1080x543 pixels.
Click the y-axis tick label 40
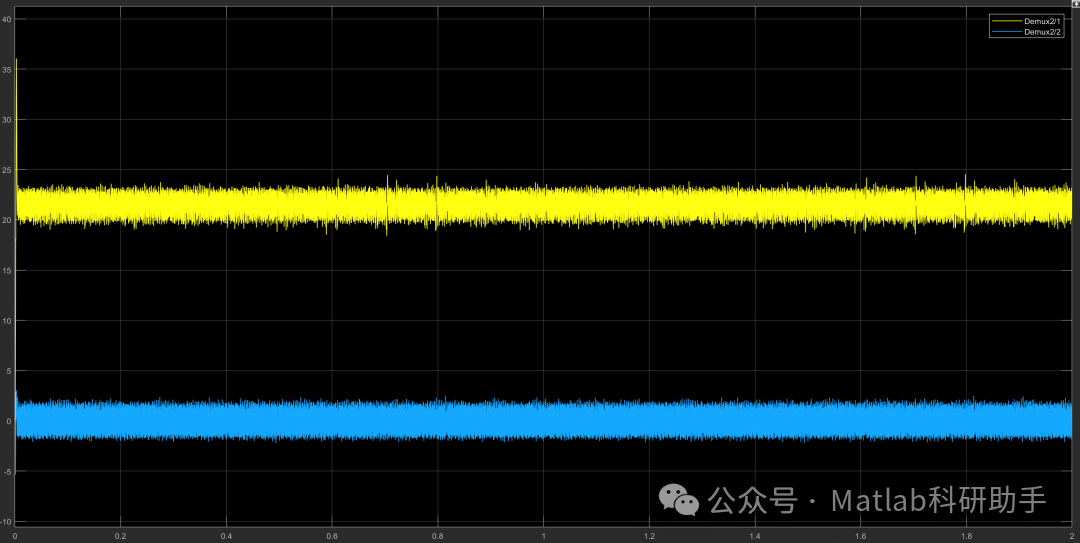6,19
